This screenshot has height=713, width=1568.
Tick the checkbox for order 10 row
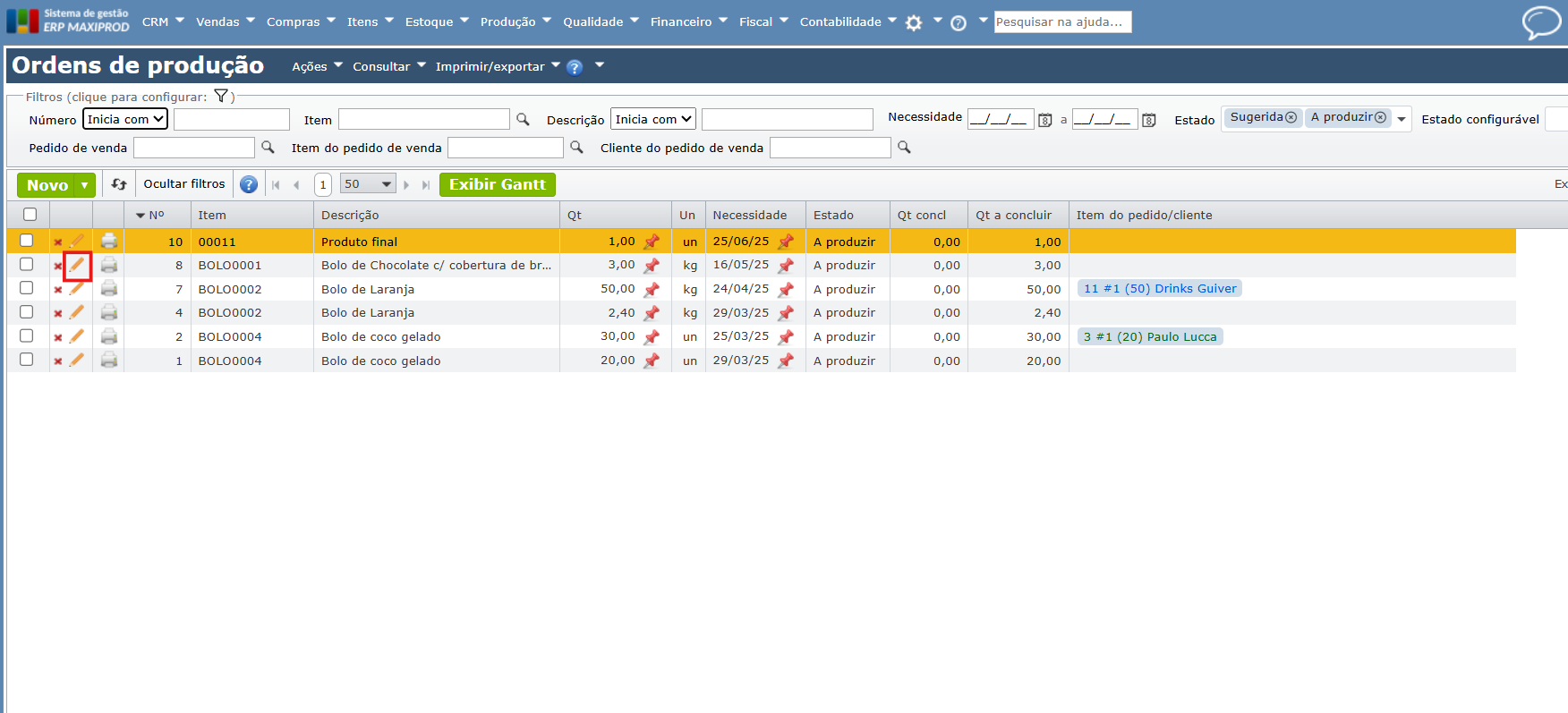27,241
